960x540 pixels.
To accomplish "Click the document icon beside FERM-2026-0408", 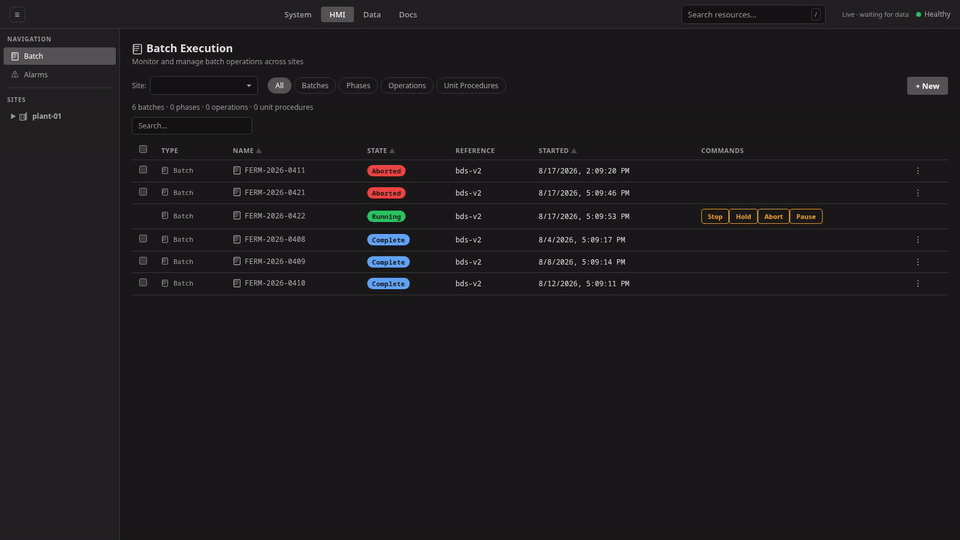I will 237,239.
